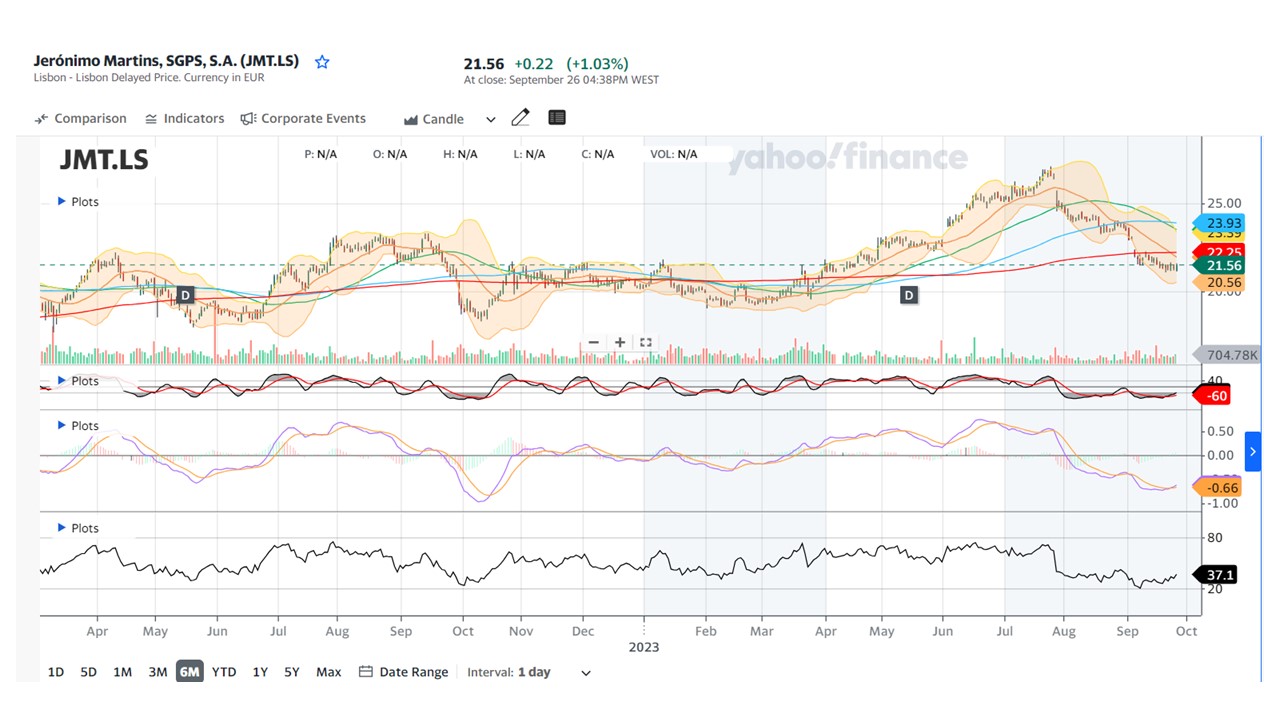Click the blue side panel arrow
Viewport: 1280px width, 720px height.
pos(1252,452)
